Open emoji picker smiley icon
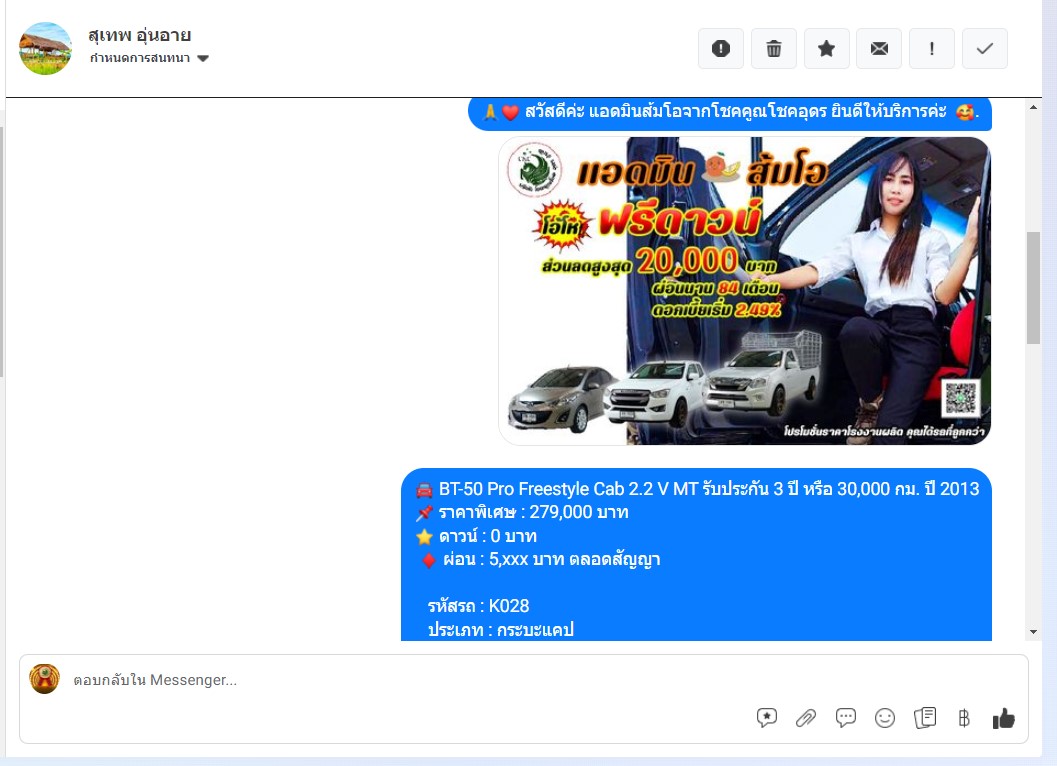Viewport: 1057px width, 766px height. (884, 718)
